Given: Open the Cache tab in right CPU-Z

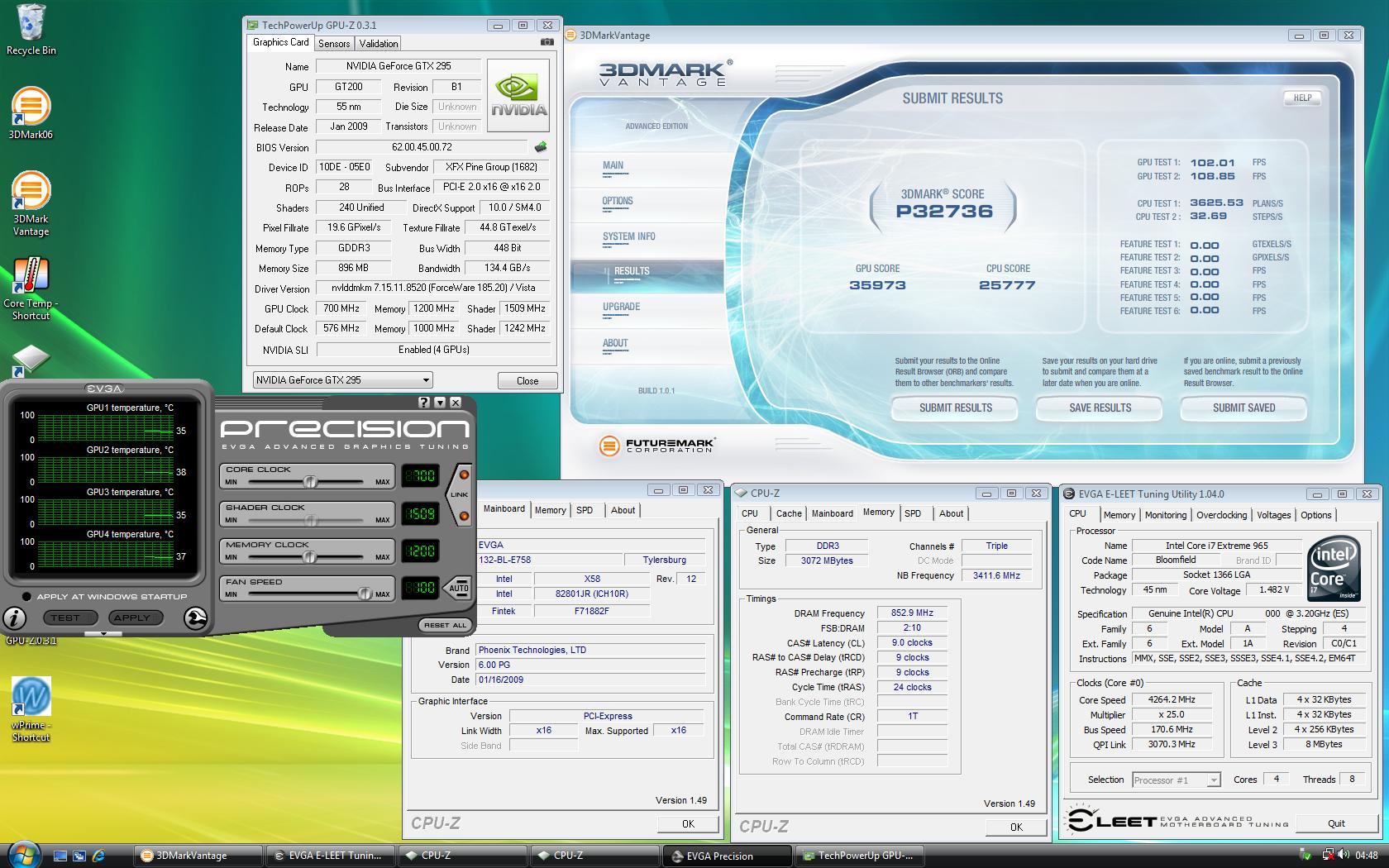Looking at the screenshot, I should [x=789, y=513].
